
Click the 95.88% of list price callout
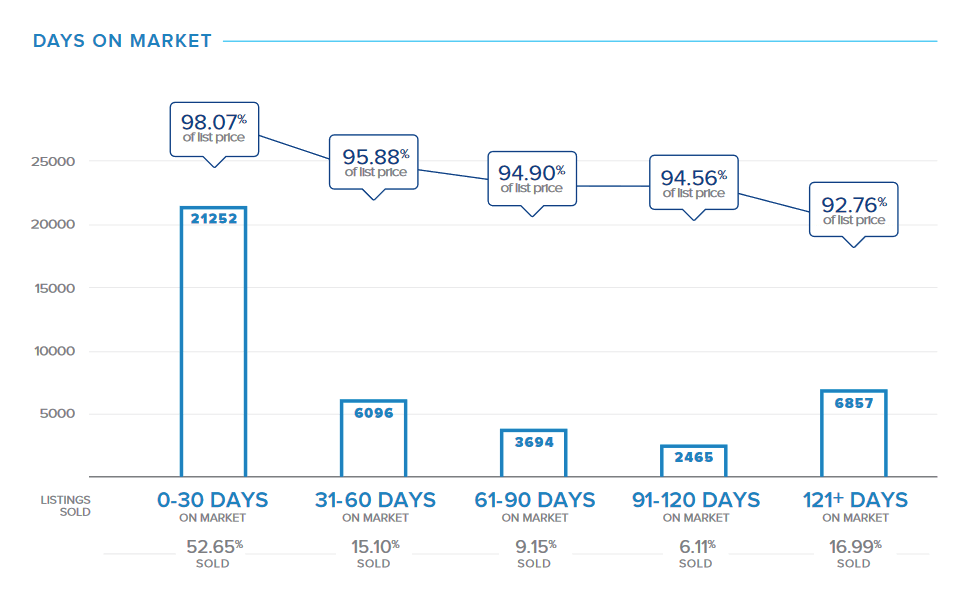375,161
